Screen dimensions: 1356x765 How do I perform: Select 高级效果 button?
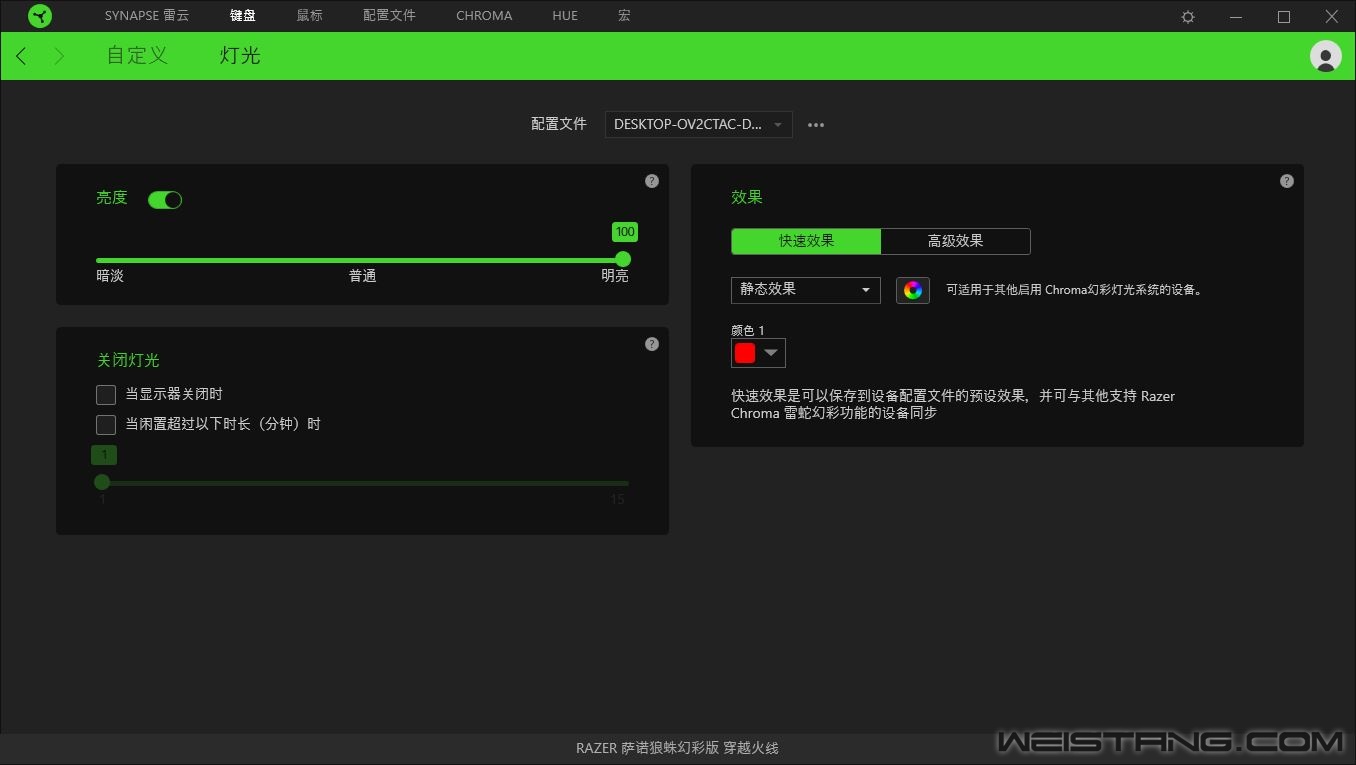[x=956, y=241]
